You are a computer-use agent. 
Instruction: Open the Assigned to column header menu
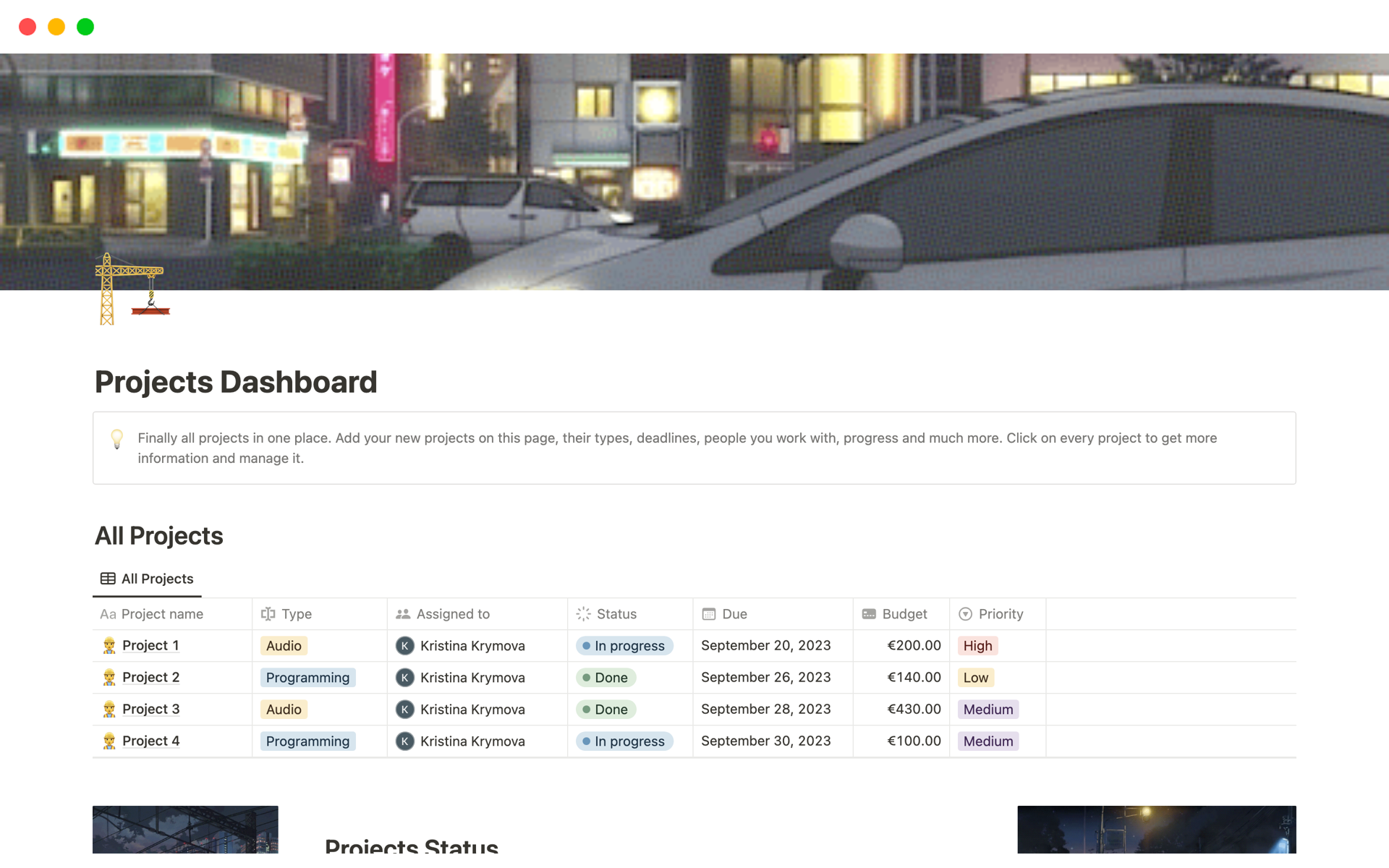click(452, 614)
